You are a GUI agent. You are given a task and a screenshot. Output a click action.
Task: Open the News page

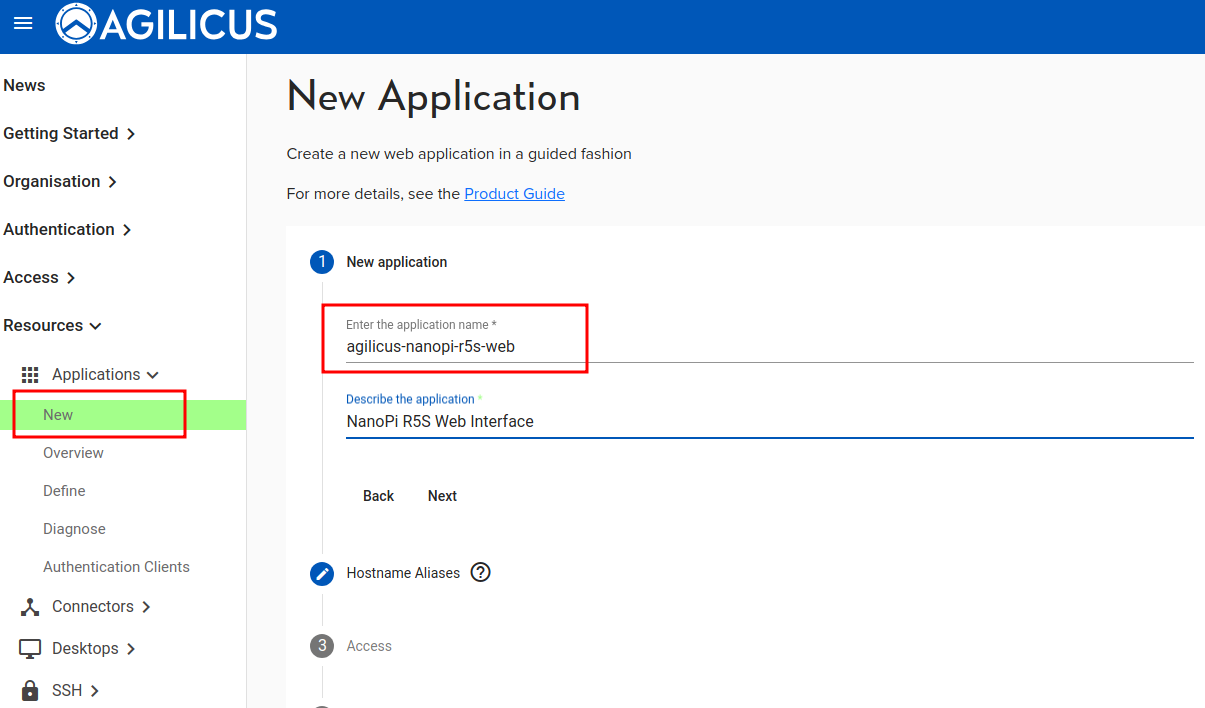coord(24,86)
